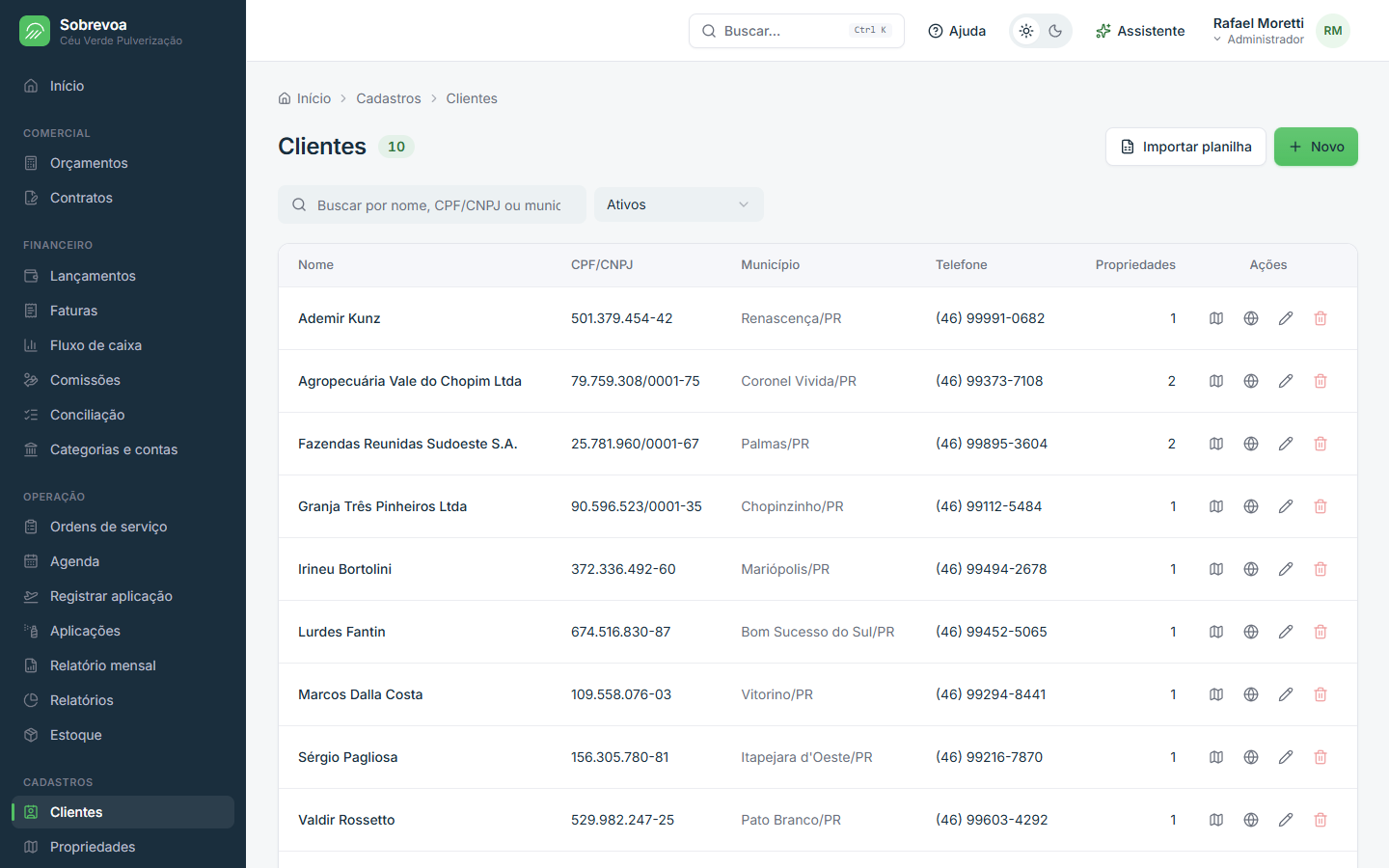Screen dimensions: 1389x868
Task: Open Orçamentos in sidebar
Action: (x=123, y=163)
